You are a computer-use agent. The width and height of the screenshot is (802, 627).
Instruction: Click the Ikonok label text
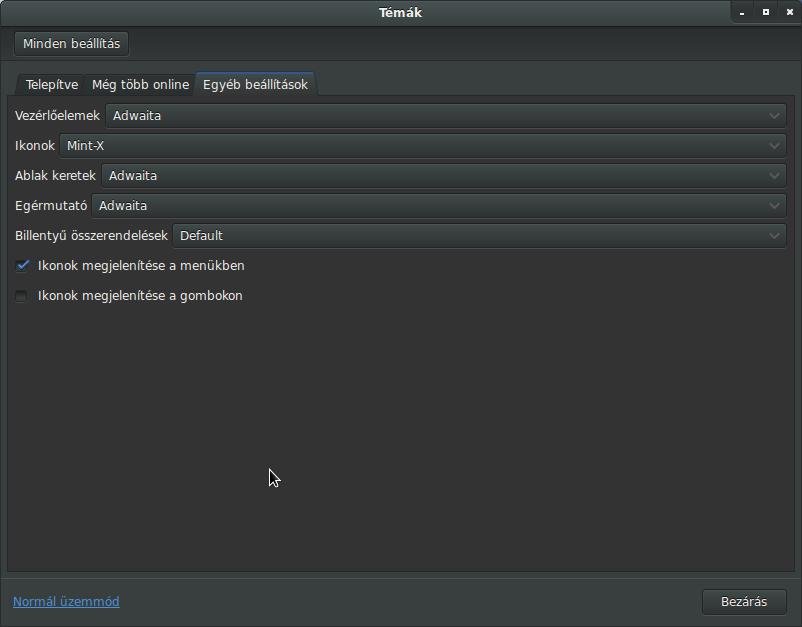click(34, 146)
